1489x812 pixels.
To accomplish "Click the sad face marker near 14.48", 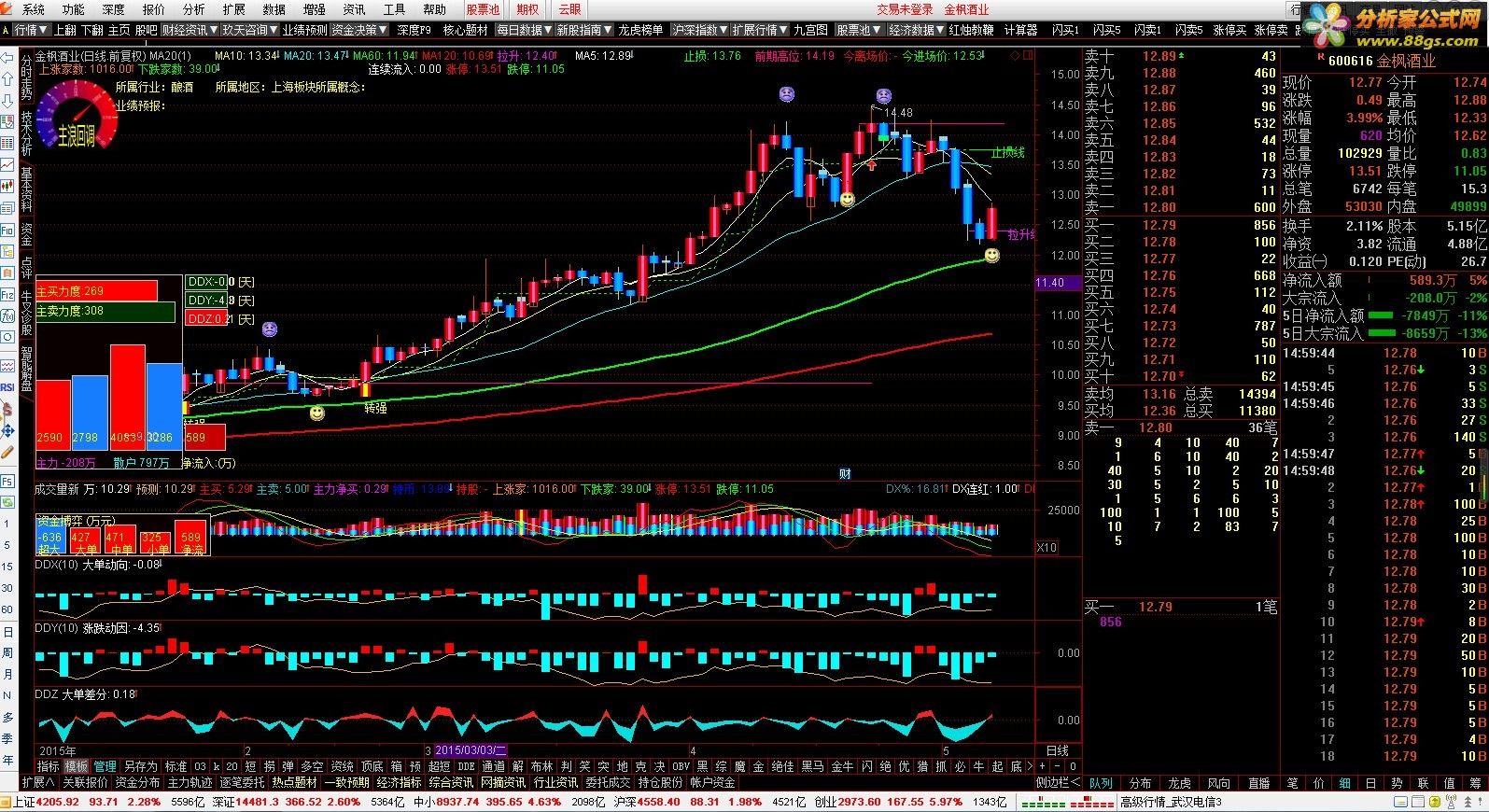I will (883, 95).
